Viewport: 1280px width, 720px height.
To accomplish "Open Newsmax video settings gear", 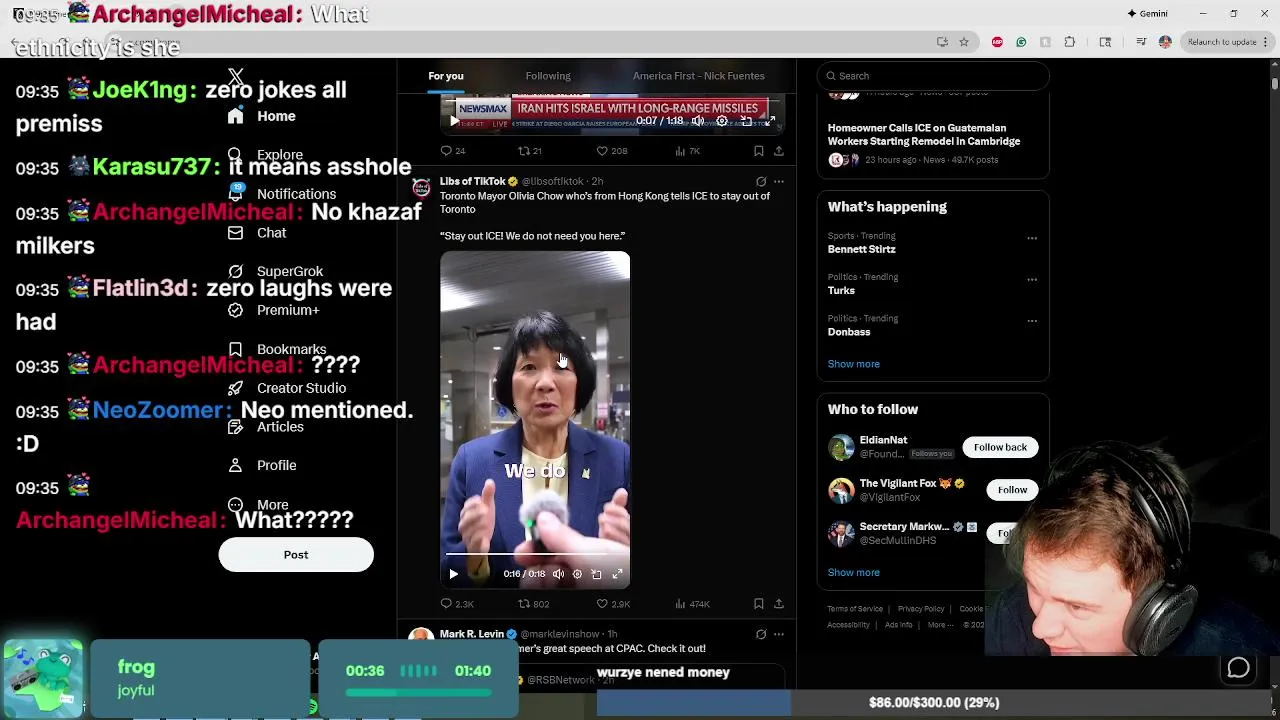I will pyautogui.click(x=722, y=121).
